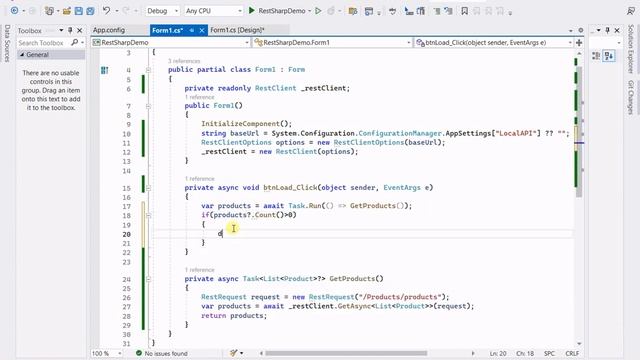The height and width of the screenshot is (360, 640).
Task: Collapse the Form1 class outline at line 4
Action: click(x=148, y=70)
